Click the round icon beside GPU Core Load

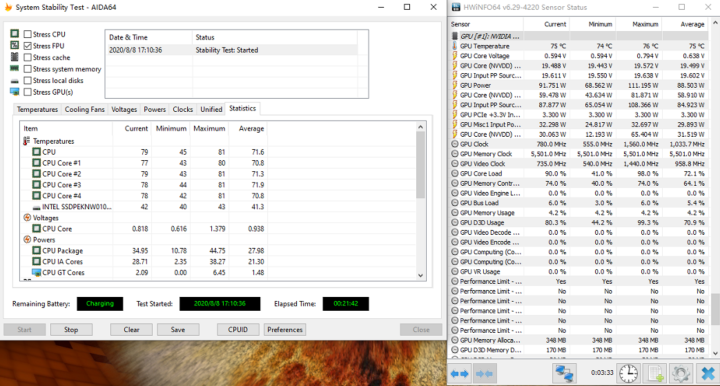[455, 173]
